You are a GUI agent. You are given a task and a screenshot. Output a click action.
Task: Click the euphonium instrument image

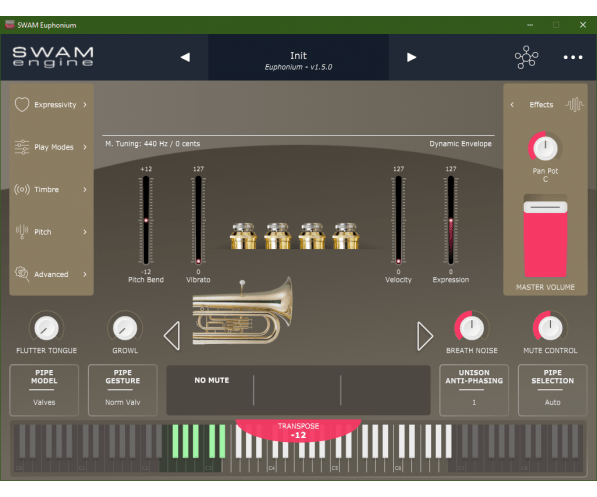tap(243, 312)
